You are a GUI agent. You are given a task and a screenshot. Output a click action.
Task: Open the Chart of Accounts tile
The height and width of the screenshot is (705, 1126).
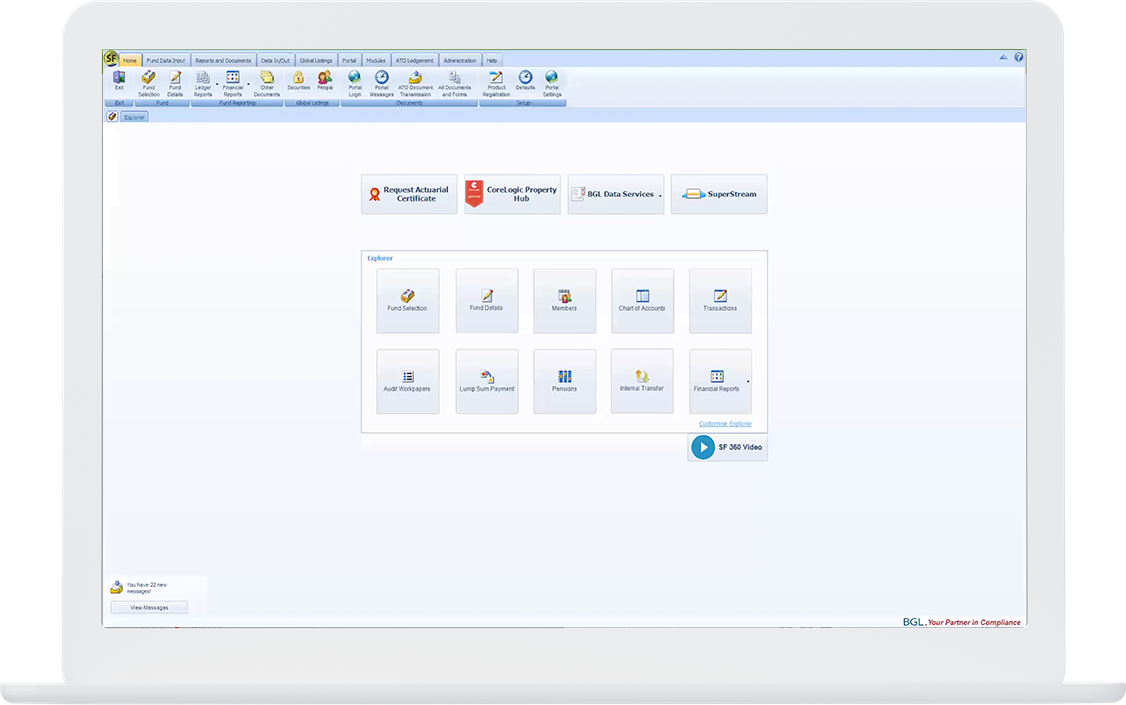(x=642, y=300)
